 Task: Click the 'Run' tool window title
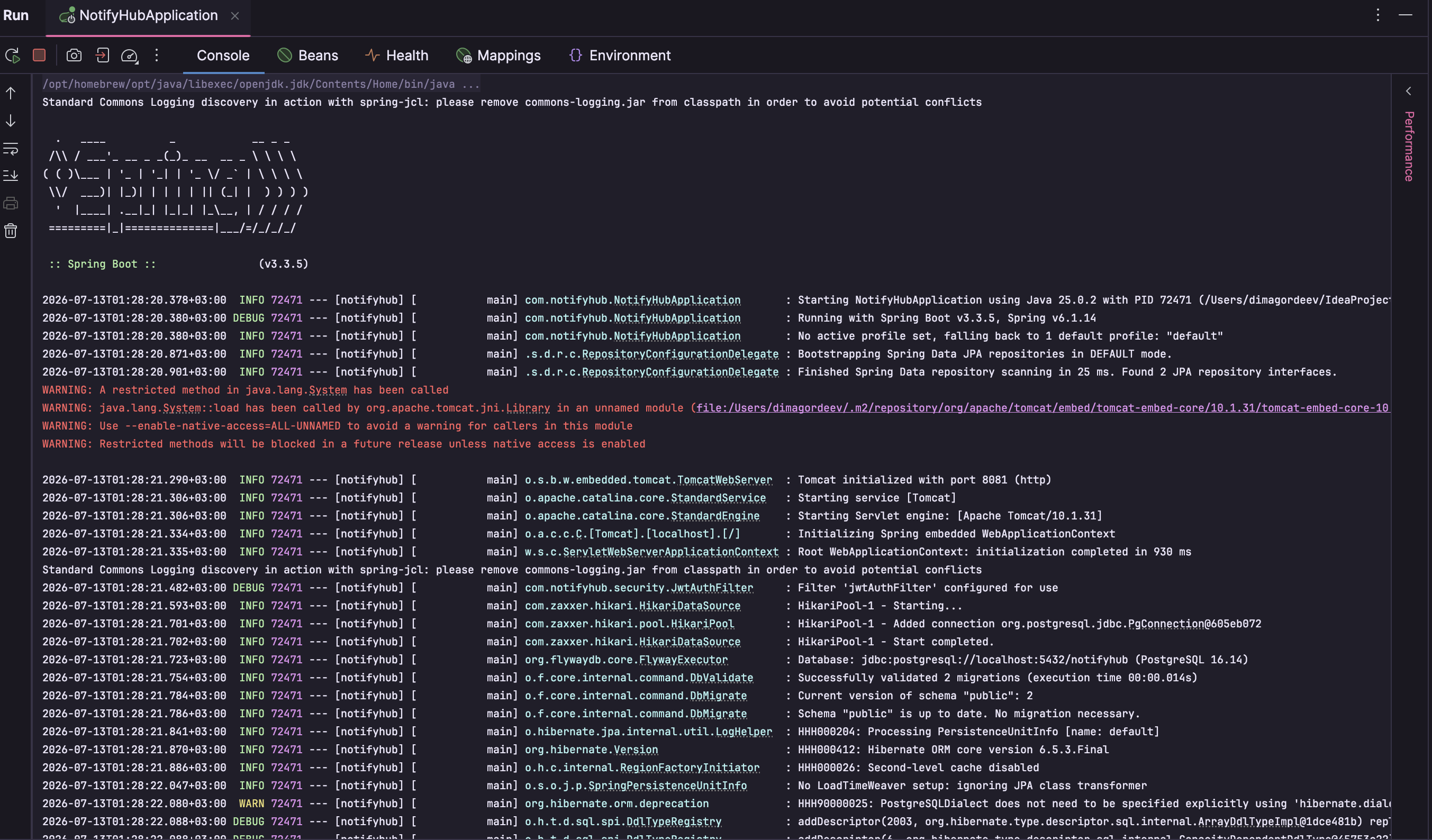pos(16,15)
